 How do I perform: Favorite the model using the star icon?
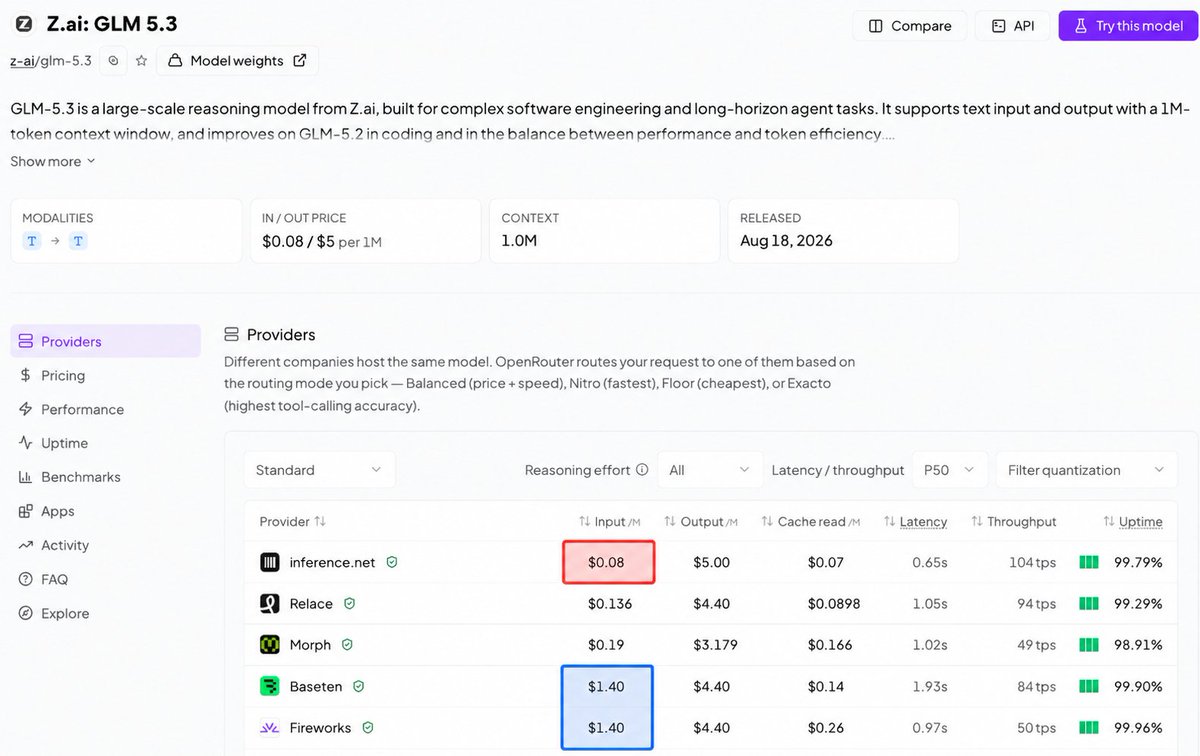(x=141, y=61)
